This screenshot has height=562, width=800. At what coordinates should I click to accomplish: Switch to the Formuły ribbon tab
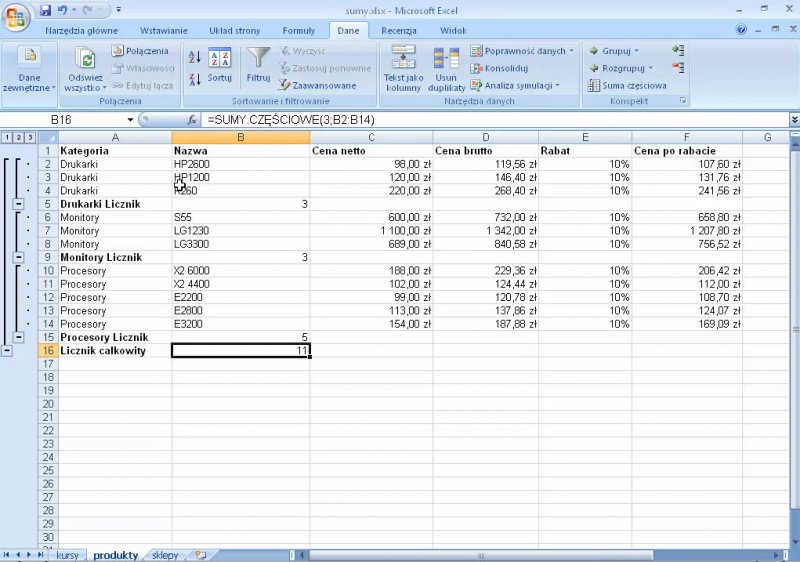pyautogui.click(x=298, y=31)
